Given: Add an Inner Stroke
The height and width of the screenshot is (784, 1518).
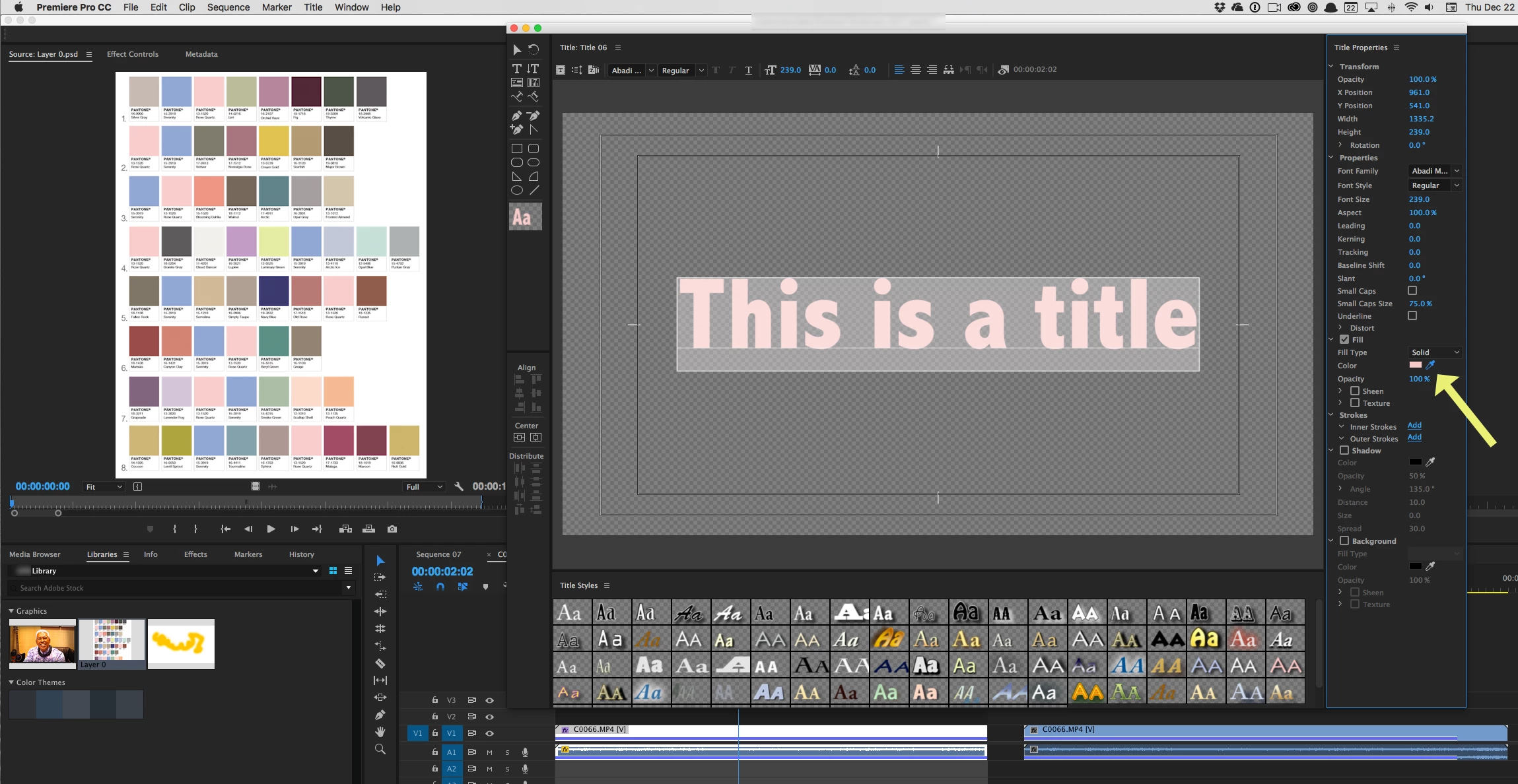Looking at the screenshot, I should point(1414,426).
